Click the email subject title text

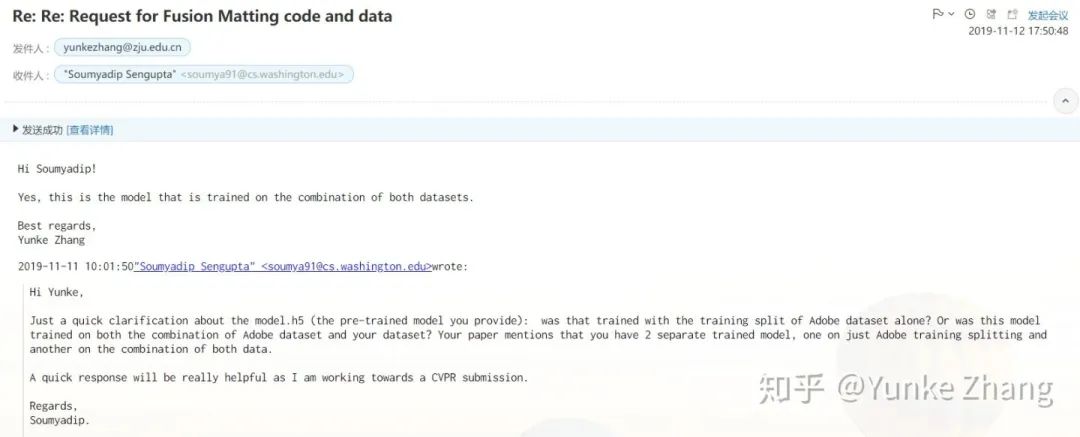click(x=202, y=16)
